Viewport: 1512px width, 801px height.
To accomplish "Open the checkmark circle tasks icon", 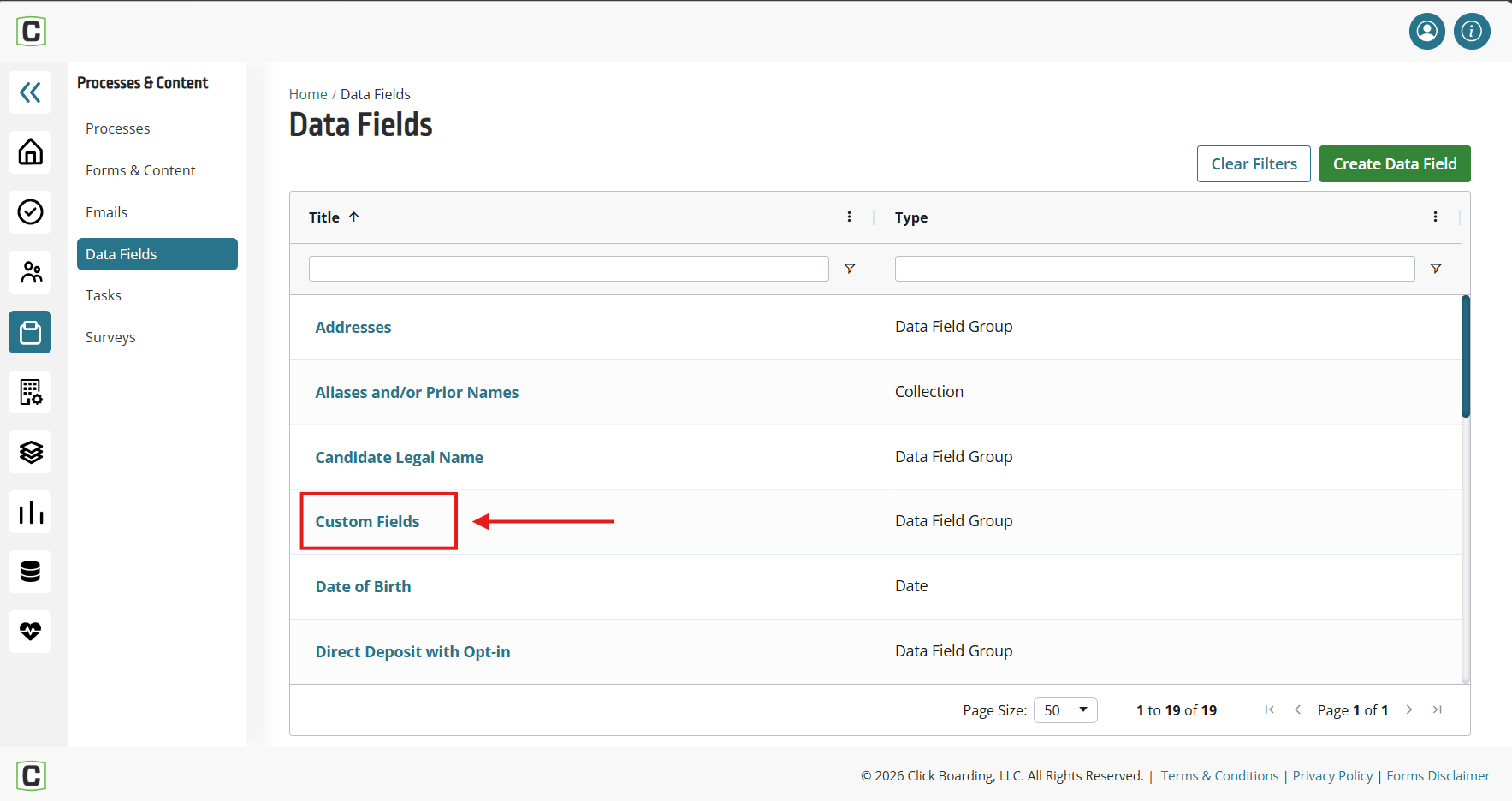I will pos(30,212).
